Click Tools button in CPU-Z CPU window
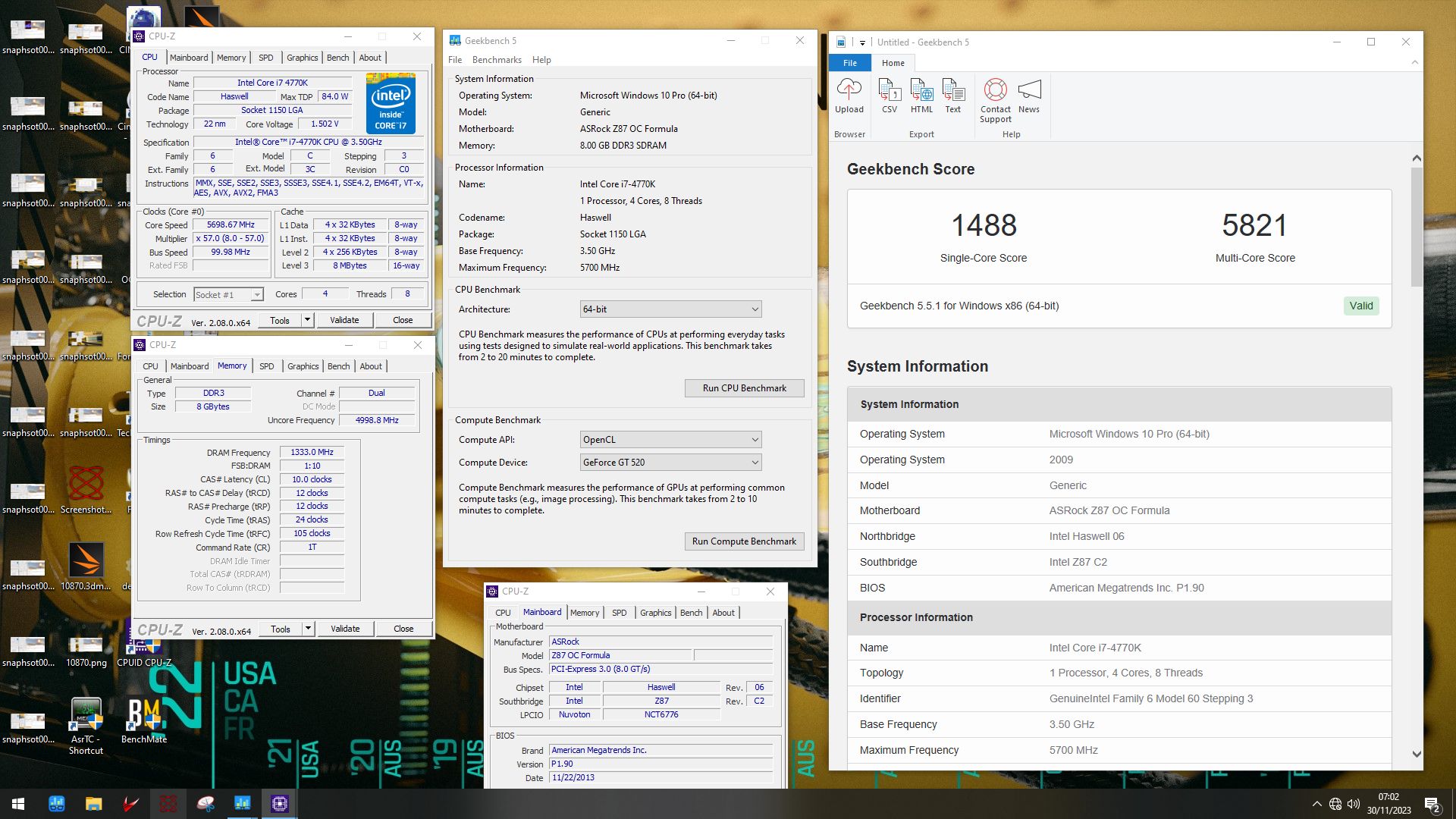This screenshot has width=1456, height=819. click(280, 320)
